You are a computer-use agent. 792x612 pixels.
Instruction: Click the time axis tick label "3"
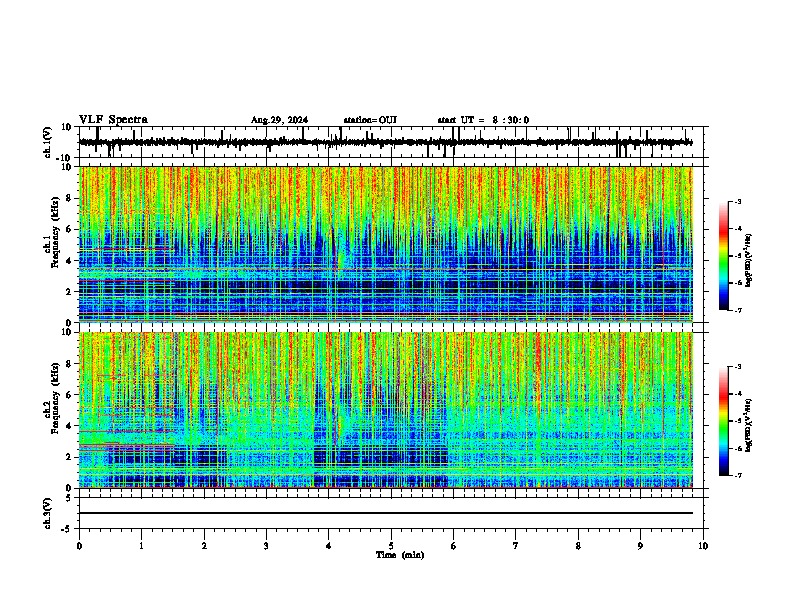266,546
